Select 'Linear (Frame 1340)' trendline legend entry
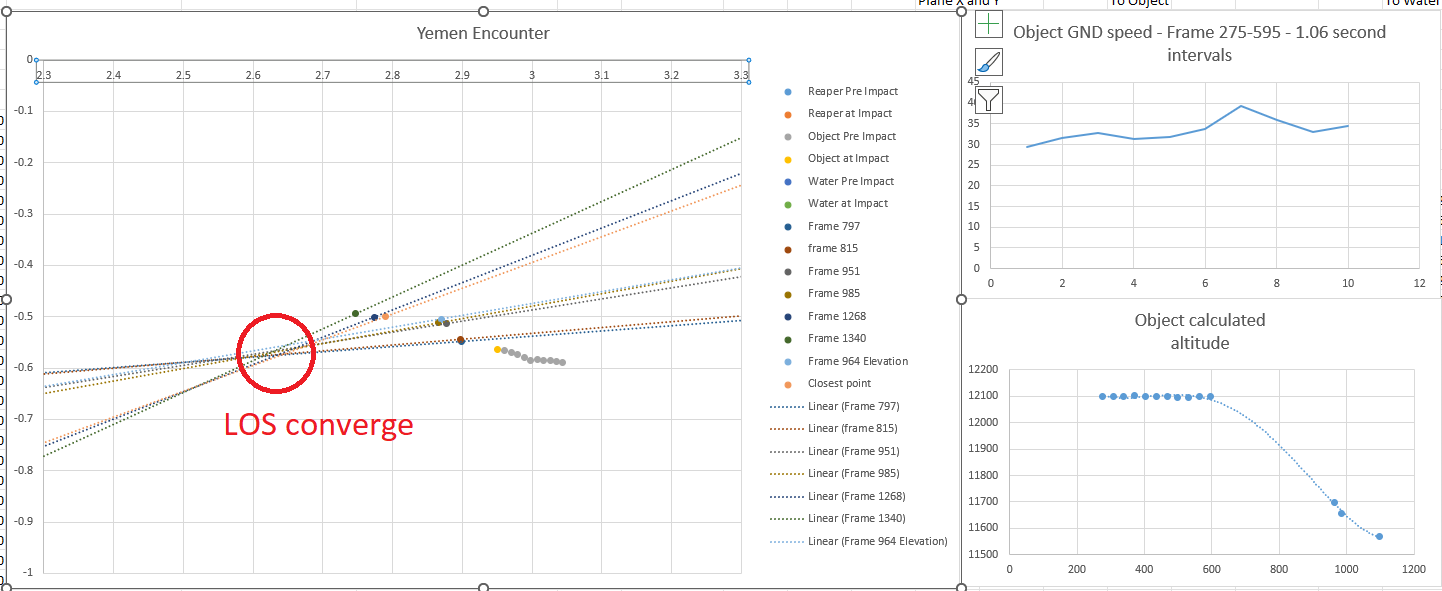Image resolution: width=1442 pixels, height=591 pixels. click(856, 518)
